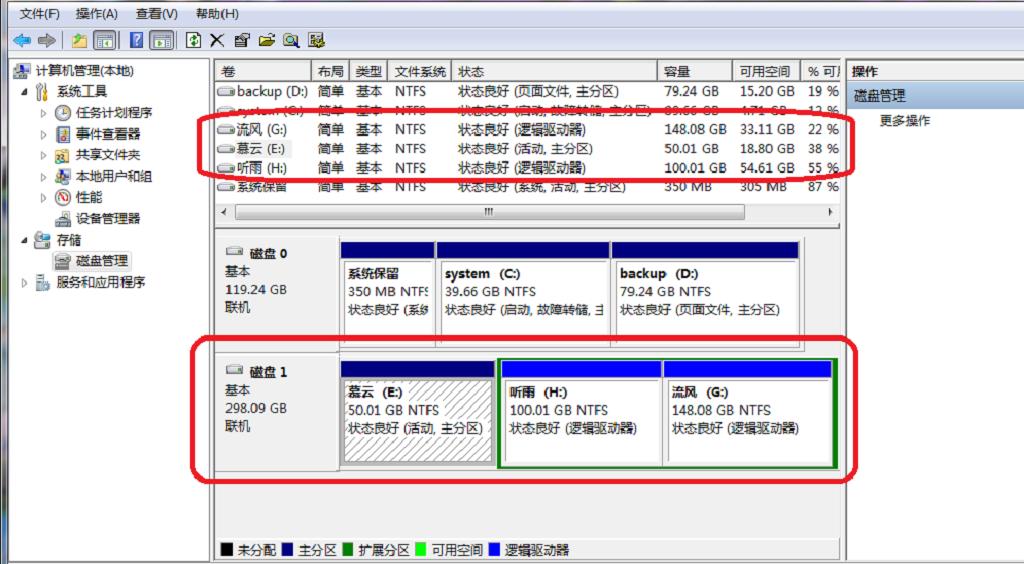Sort by the 类型 column header
This screenshot has height=564, width=1024.
tap(368, 71)
